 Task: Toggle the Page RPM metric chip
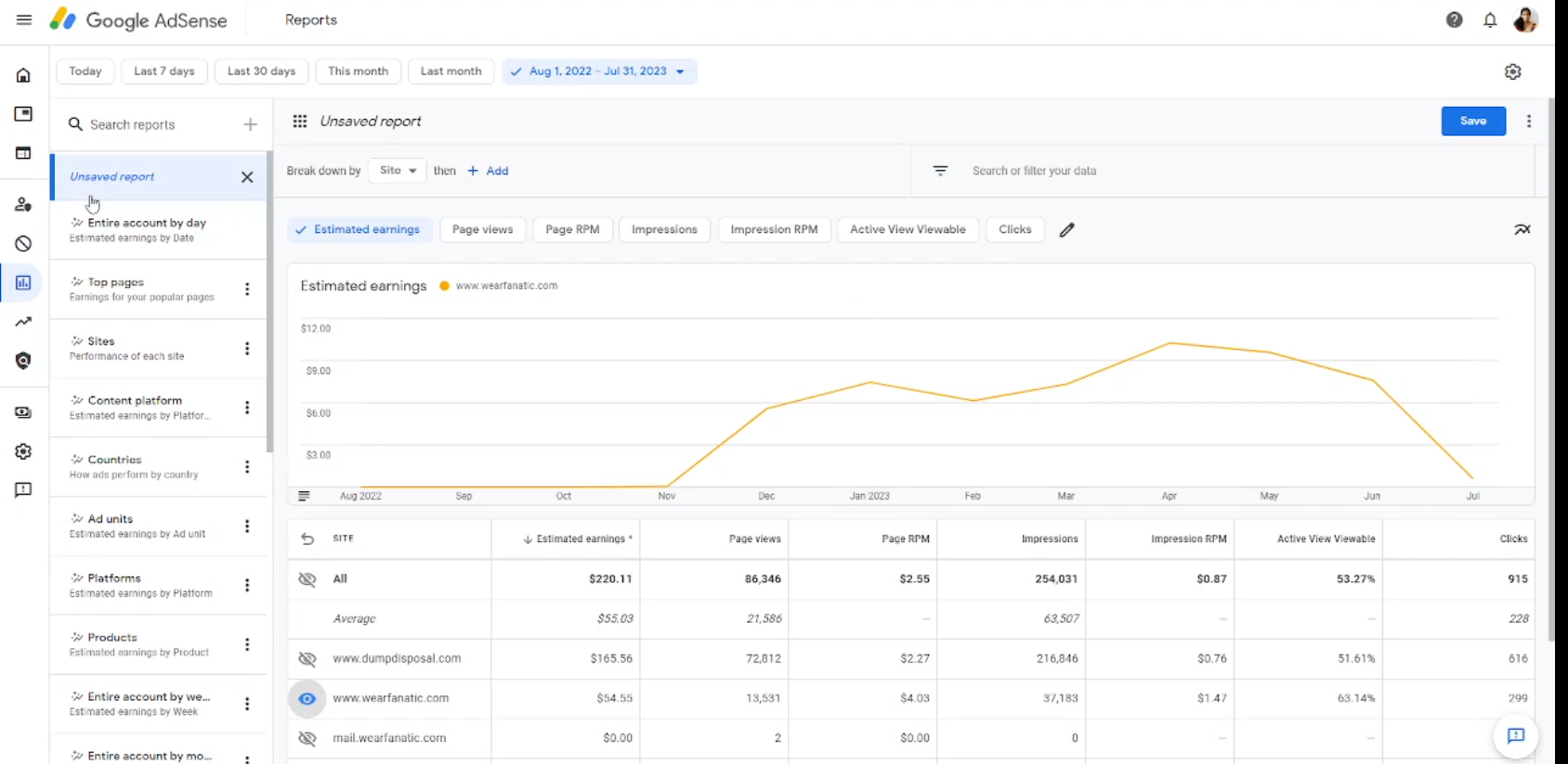pyautogui.click(x=573, y=229)
